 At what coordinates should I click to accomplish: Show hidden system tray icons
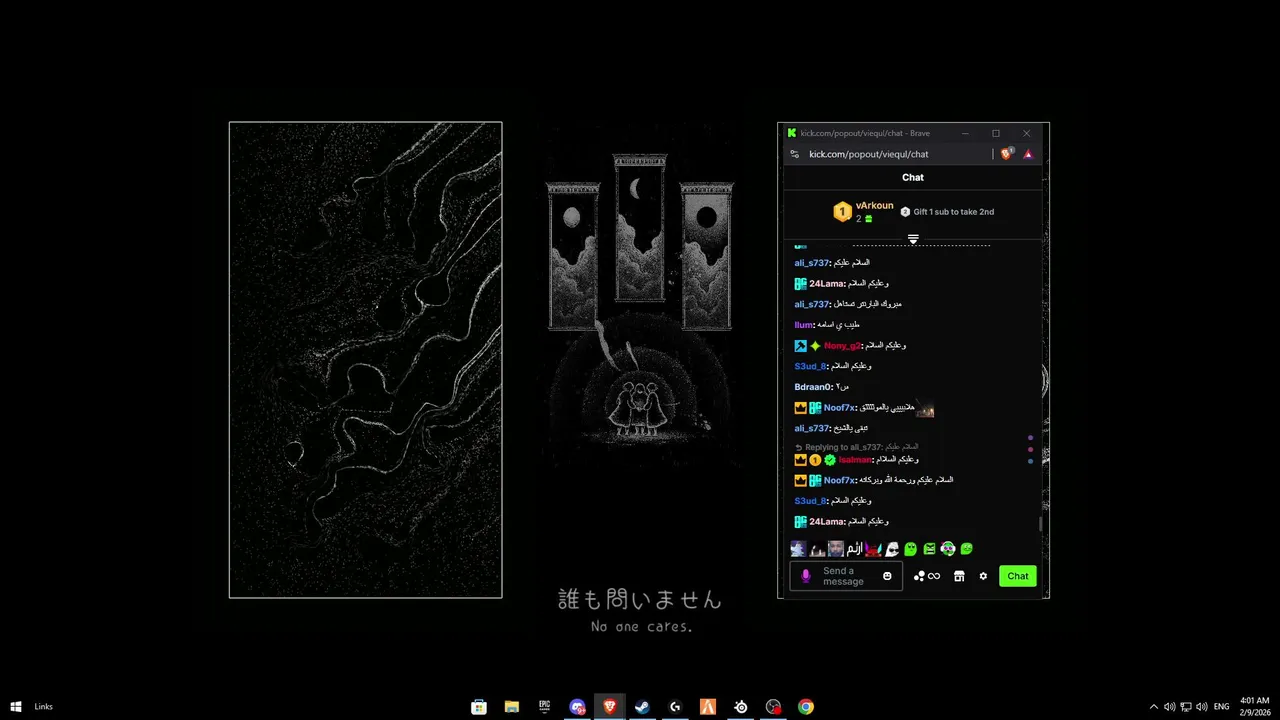click(x=1154, y=707)
